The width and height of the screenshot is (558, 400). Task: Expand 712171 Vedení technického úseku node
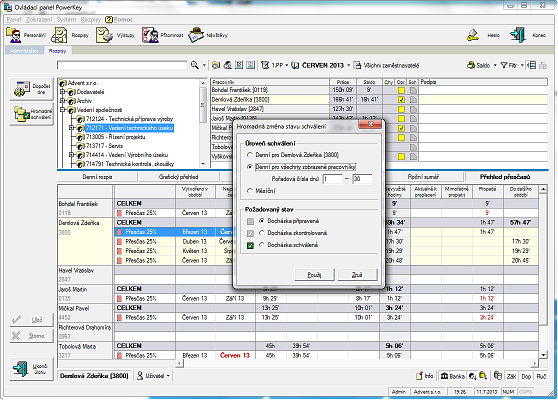(72, 128)
